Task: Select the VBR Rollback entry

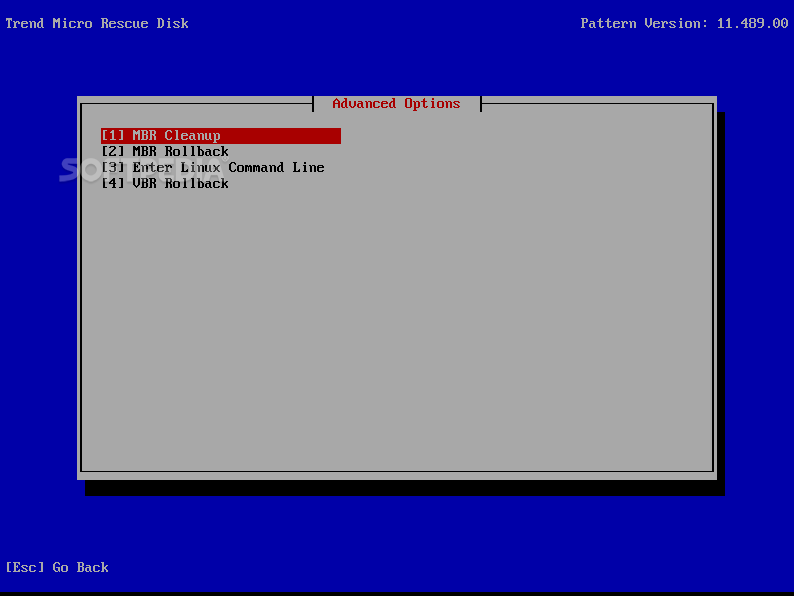Action: (165, 183)
